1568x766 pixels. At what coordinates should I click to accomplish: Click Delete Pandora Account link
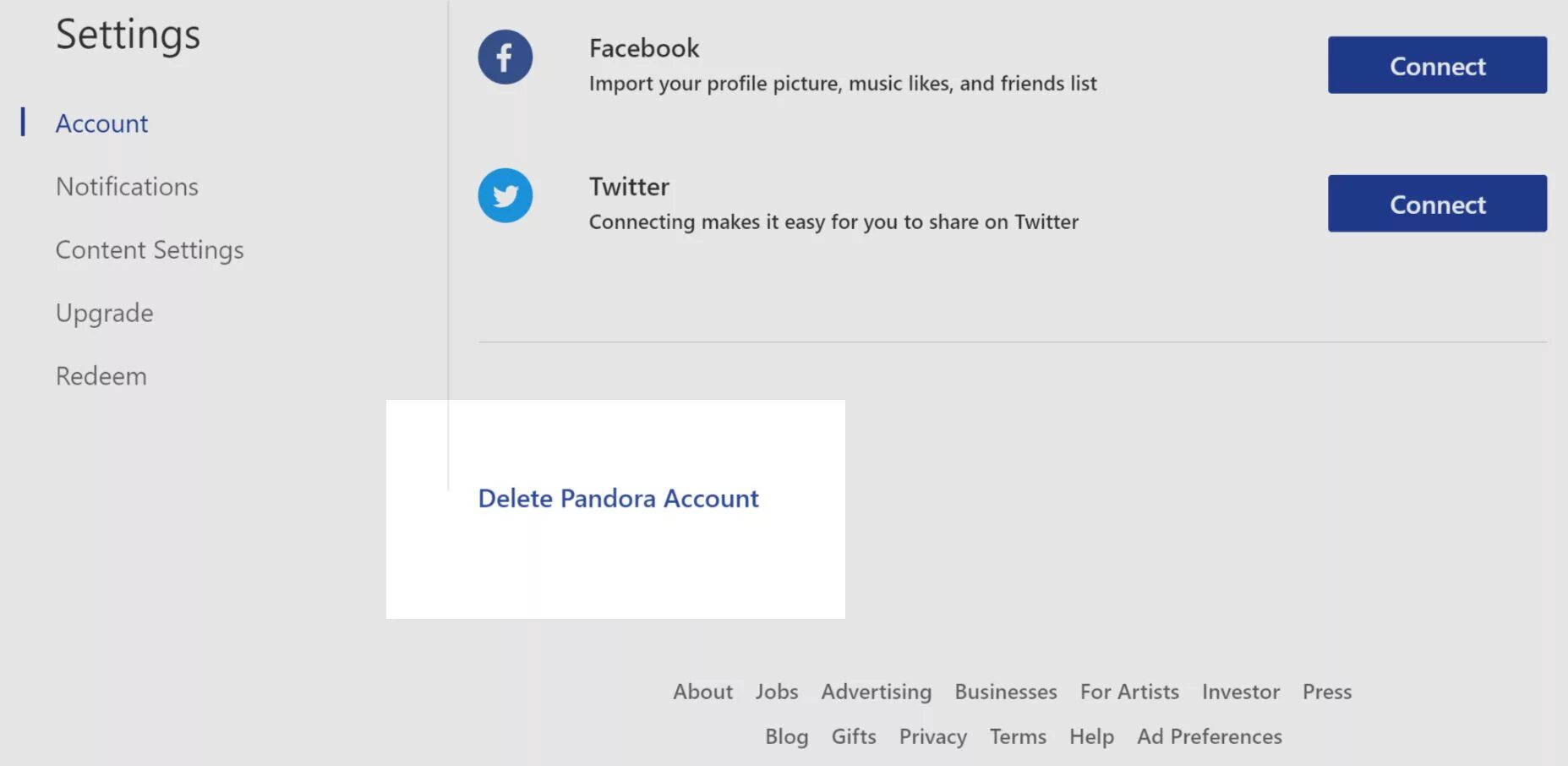(618, 499)
